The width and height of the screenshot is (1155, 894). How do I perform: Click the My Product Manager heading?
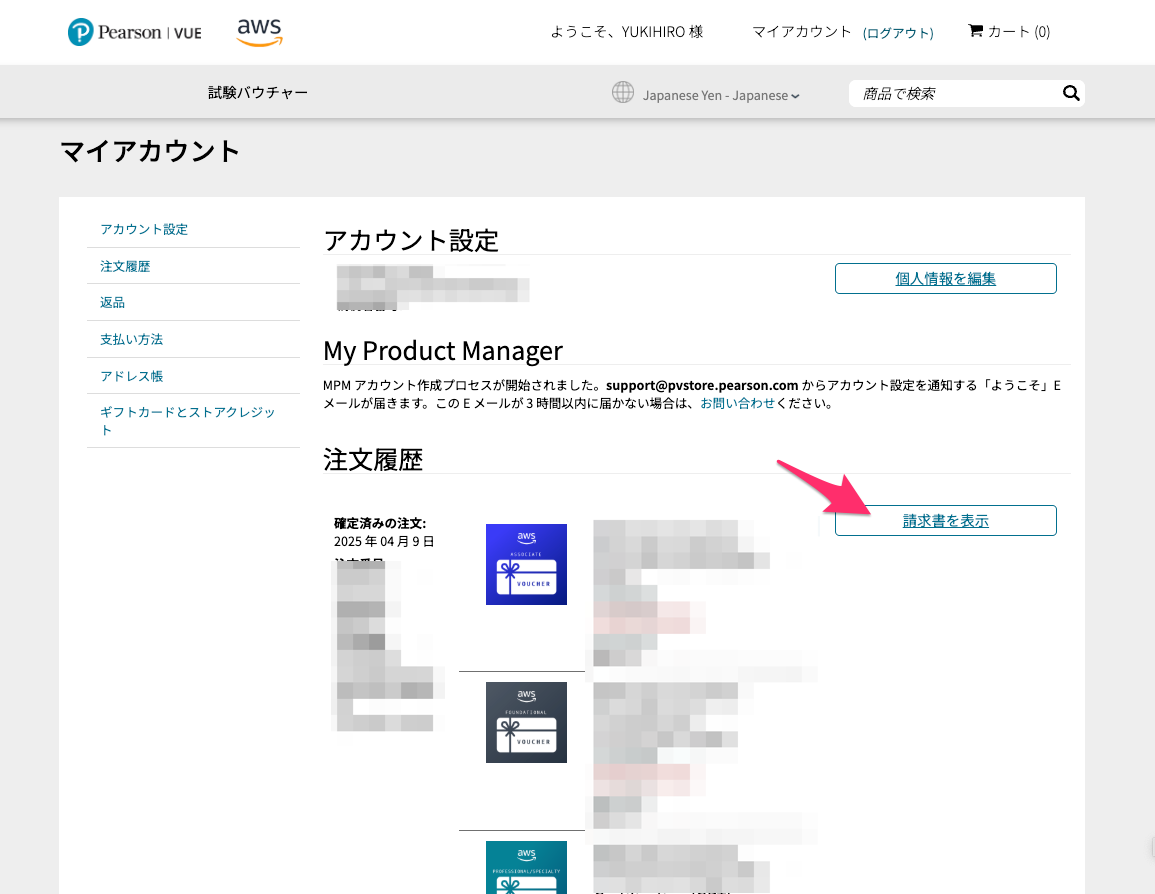point(443,351)
